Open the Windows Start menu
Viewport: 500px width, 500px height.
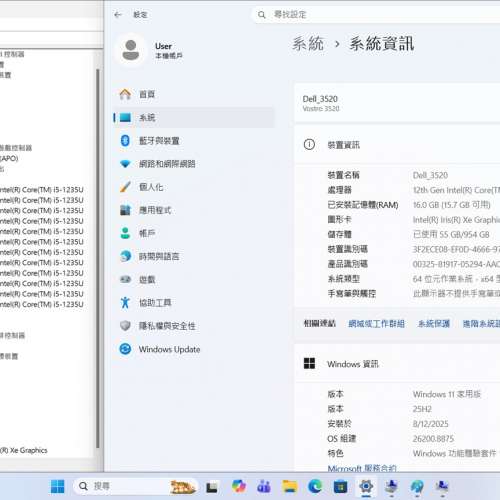(x=58, y=487)
